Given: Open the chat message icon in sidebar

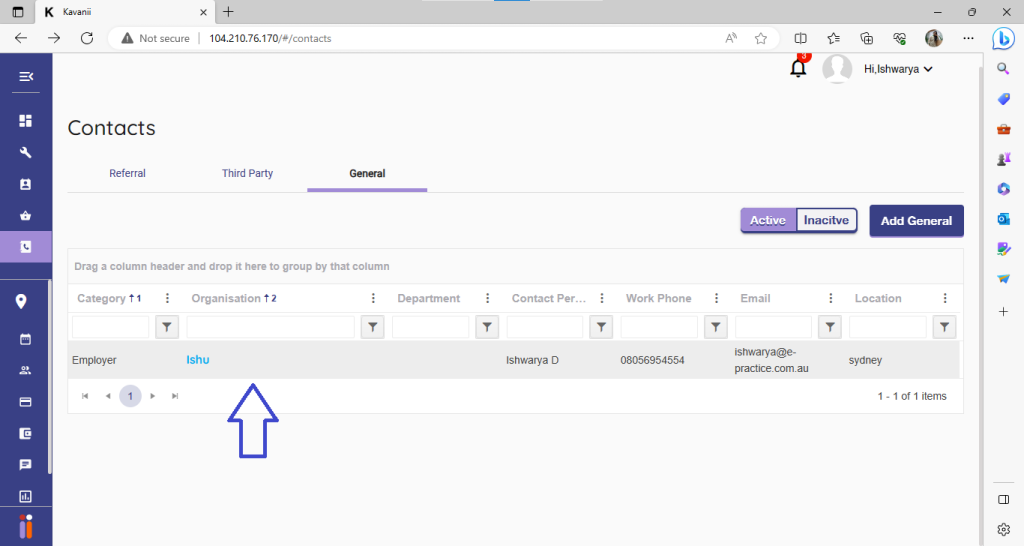Looking at the screenshot, I should pyautogui.click(x=26, y=465).
